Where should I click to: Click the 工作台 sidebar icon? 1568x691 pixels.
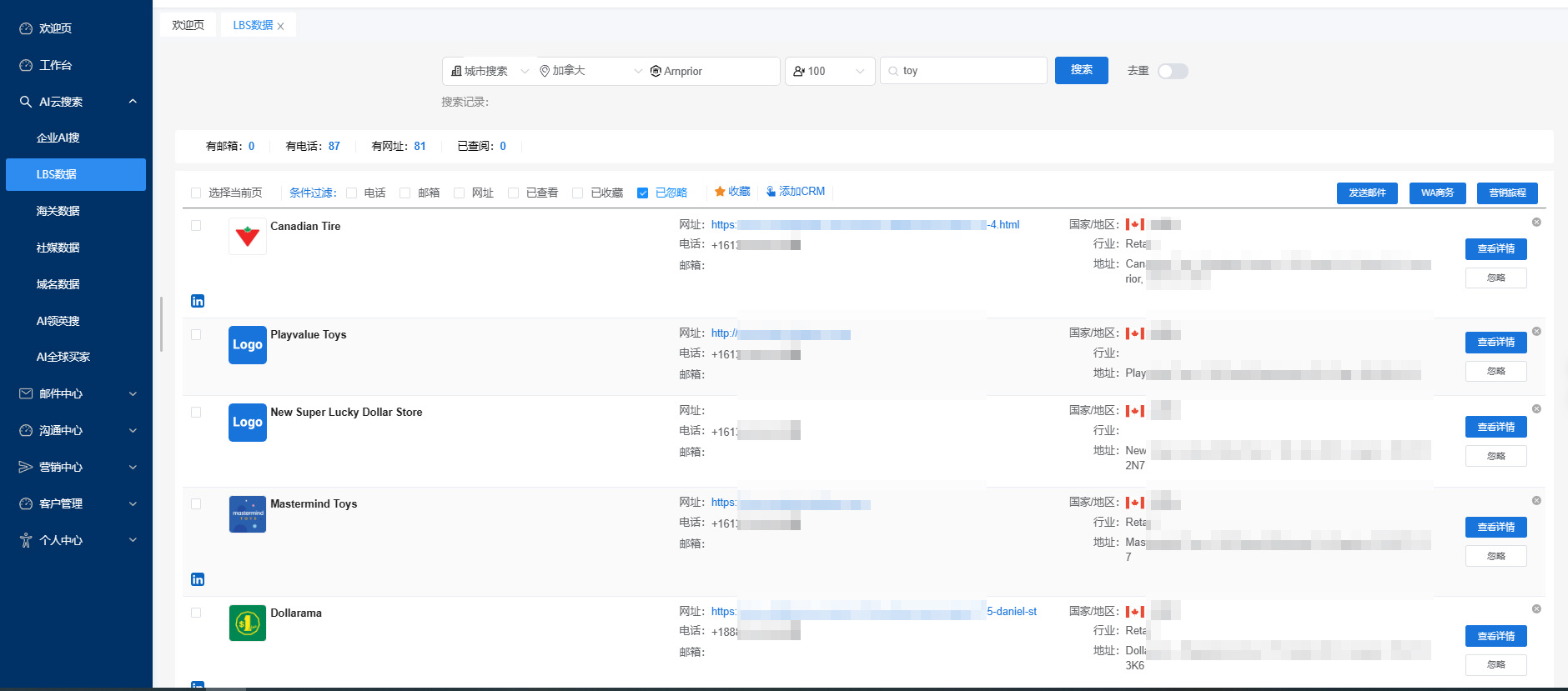(26, 65)
